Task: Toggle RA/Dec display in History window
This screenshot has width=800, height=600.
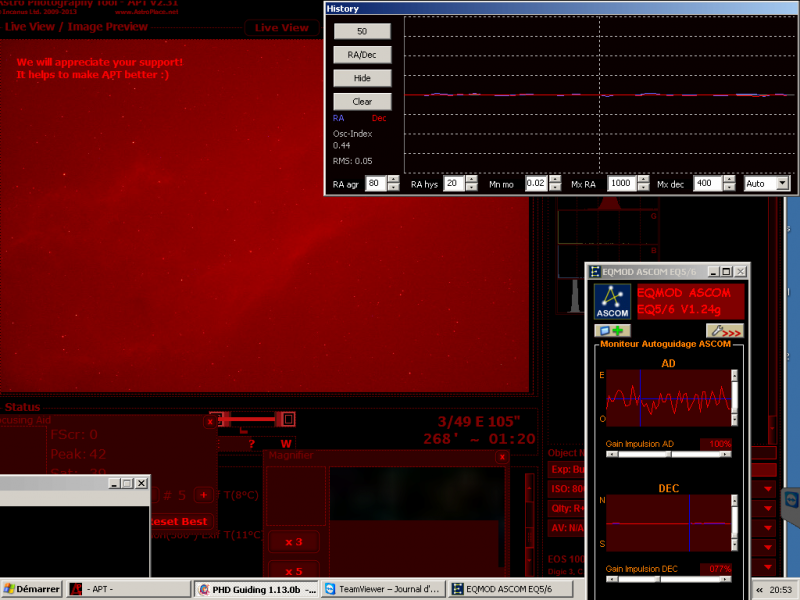Action: (362, 54)
